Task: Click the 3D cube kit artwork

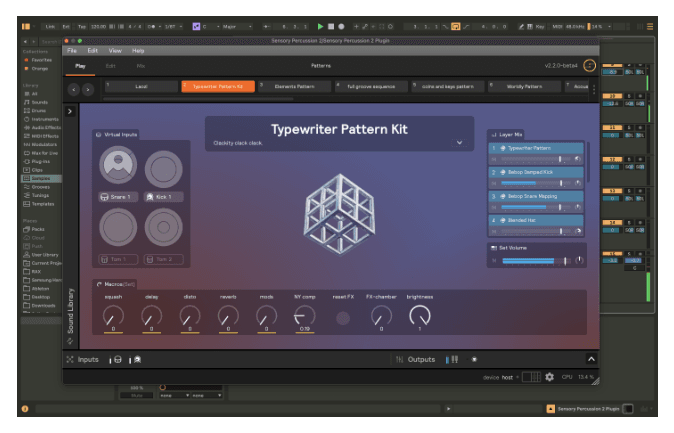Action: pos(340,214)
